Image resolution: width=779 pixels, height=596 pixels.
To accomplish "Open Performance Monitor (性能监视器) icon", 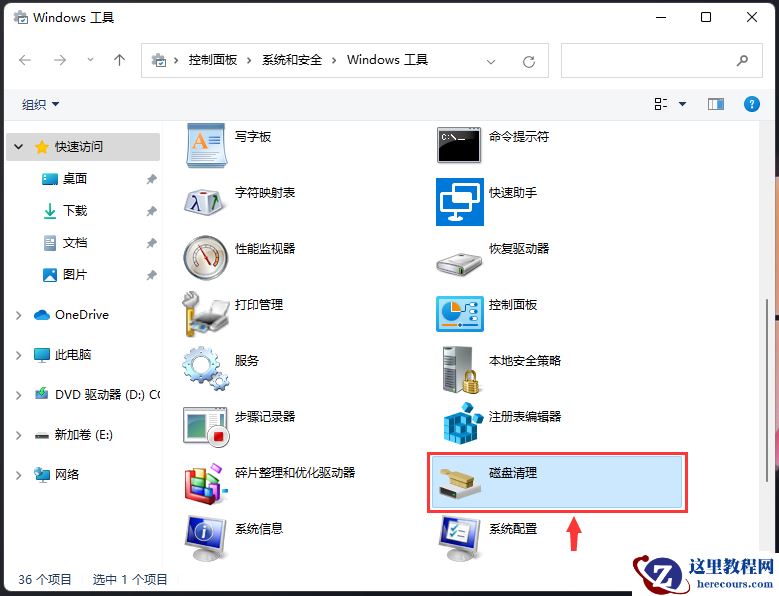I will tap(206, 257).
